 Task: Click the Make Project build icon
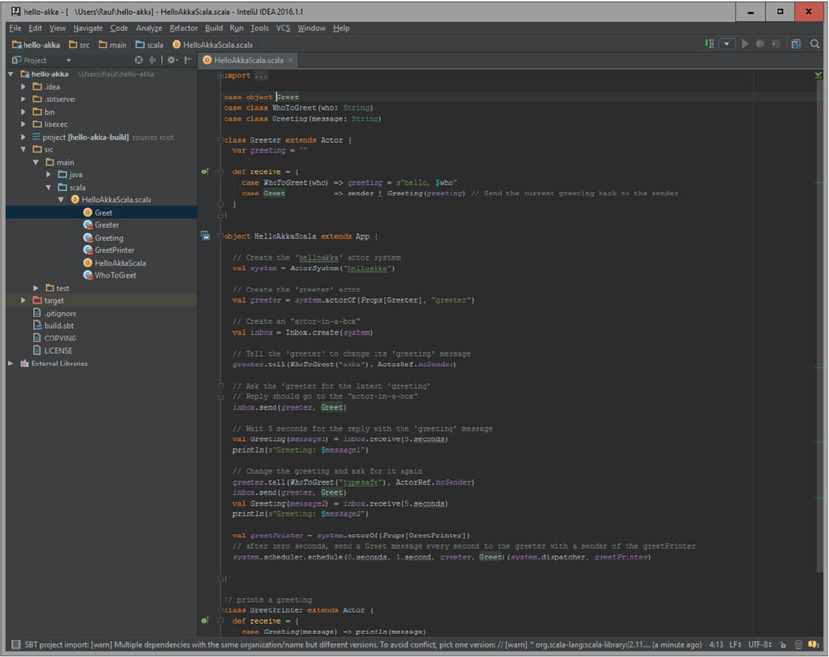[709, 44]
